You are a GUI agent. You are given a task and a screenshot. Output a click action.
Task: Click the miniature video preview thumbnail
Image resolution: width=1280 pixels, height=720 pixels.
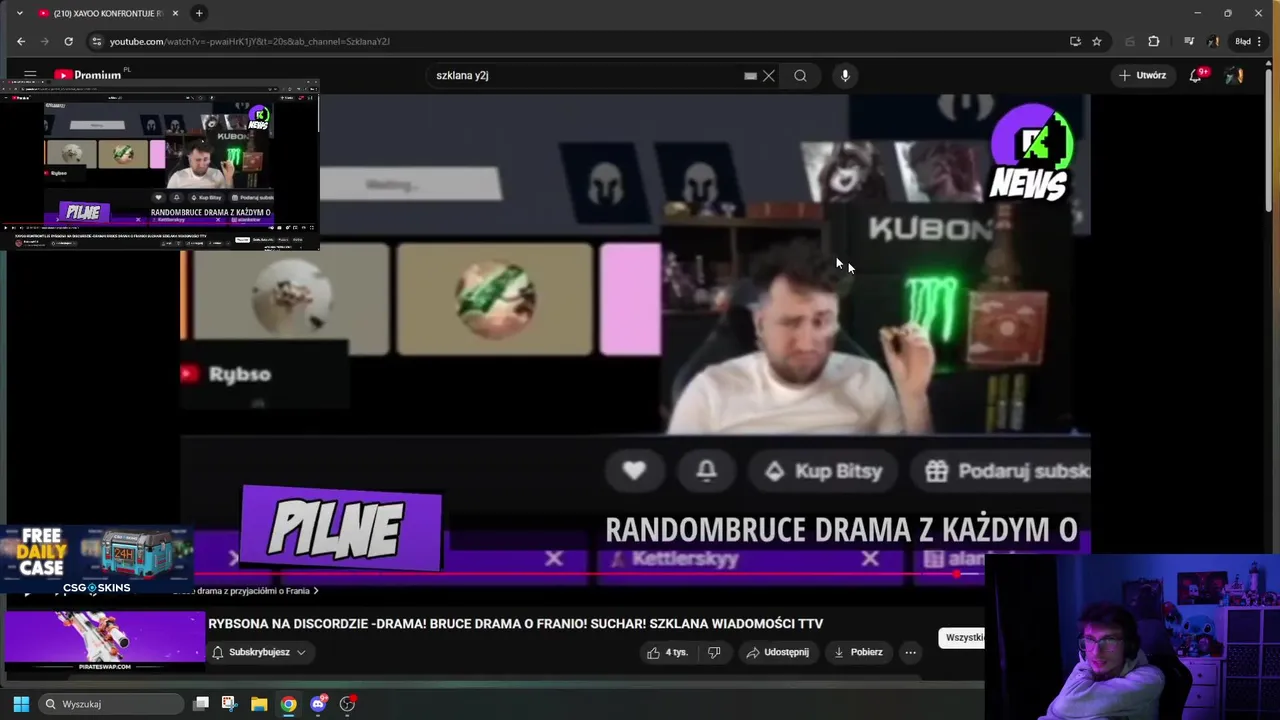click(x=160, y=165)
